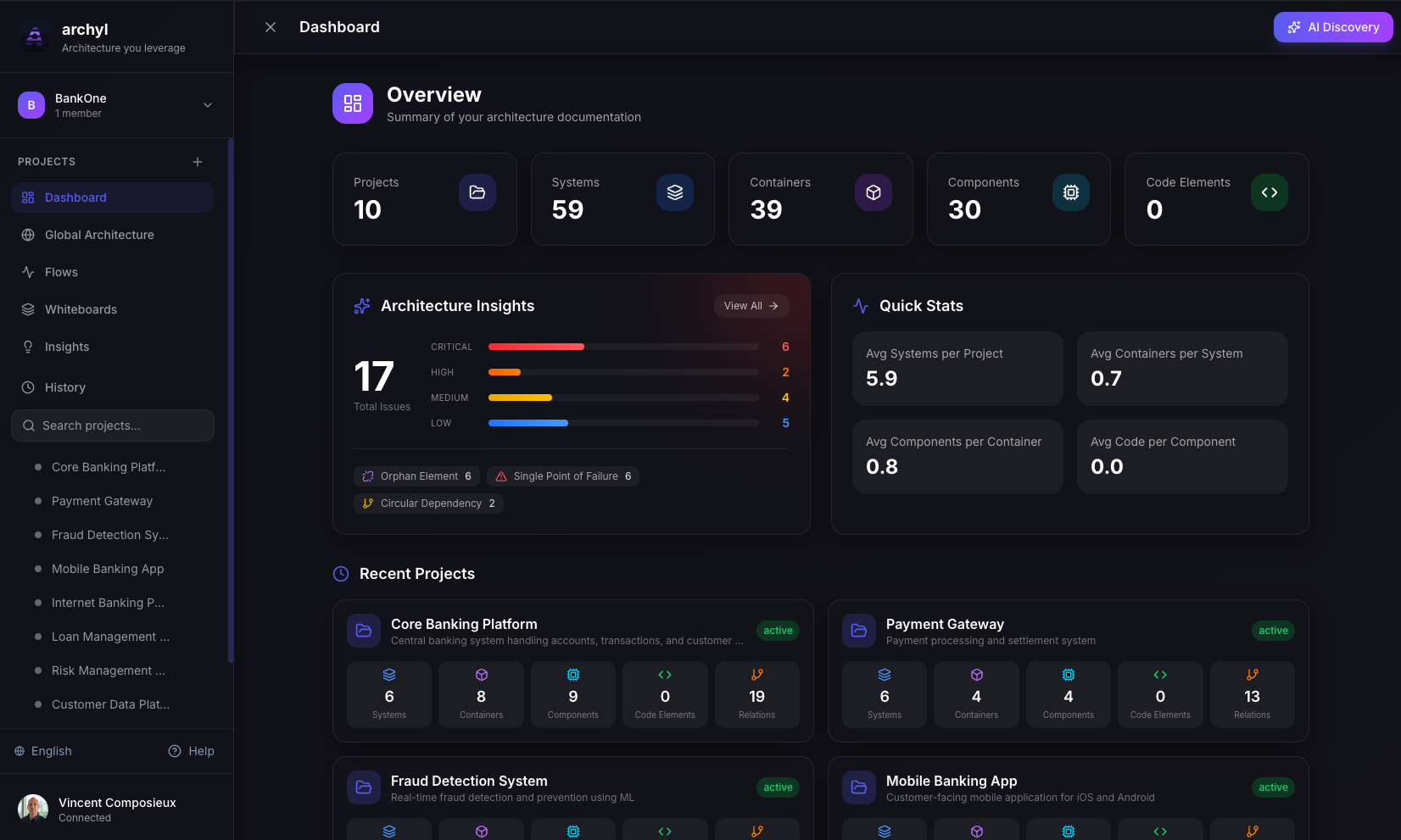Click the Systems stack icon on stats card
1401x840 pixels.
(675, 192)
